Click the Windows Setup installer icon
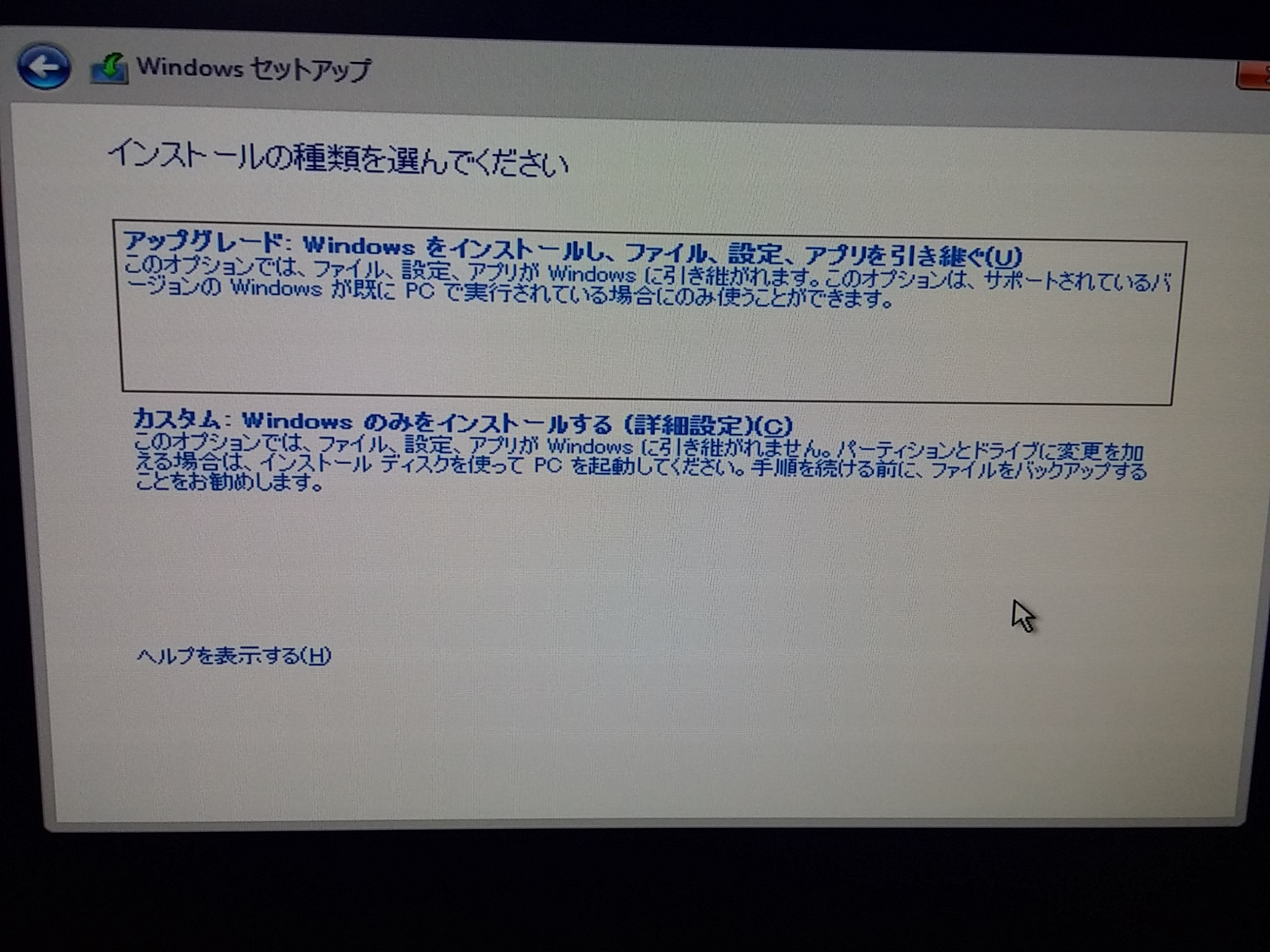The width and height of the screenshot is (1270, 952). (x=109, y=68)
